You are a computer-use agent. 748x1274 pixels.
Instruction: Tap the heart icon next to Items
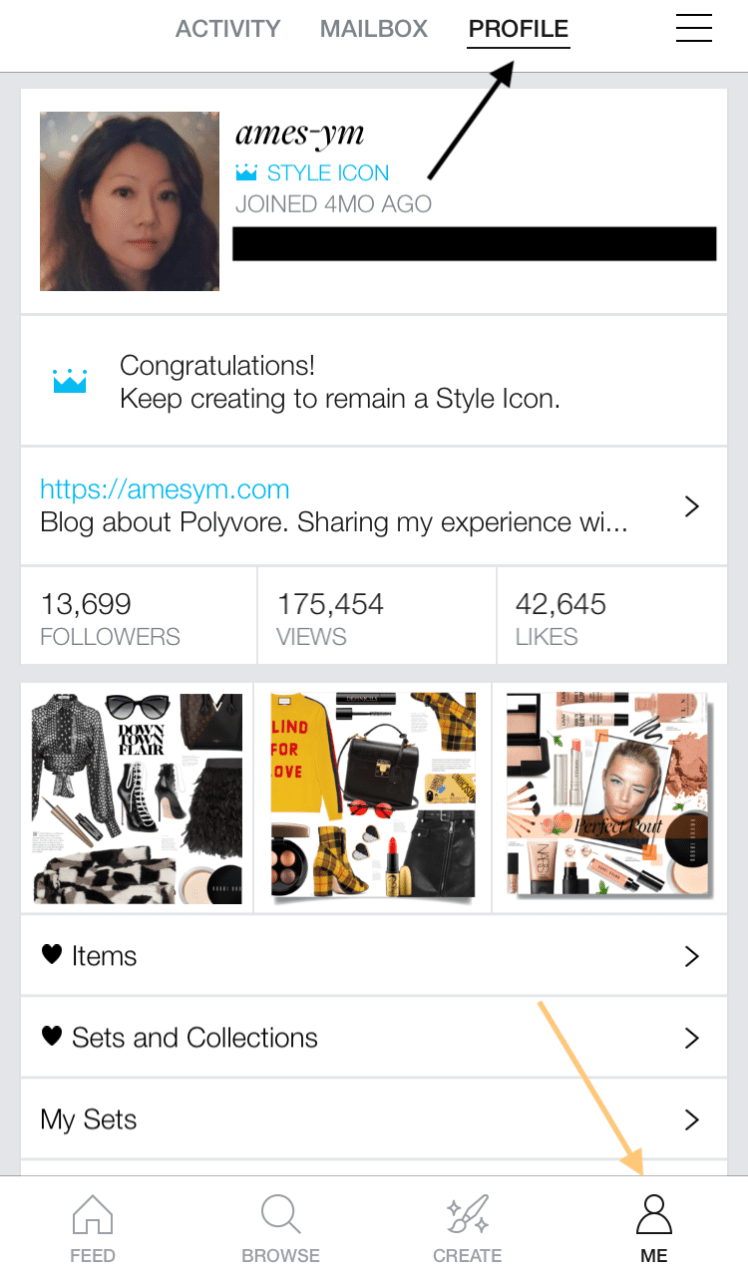(52, 955)
